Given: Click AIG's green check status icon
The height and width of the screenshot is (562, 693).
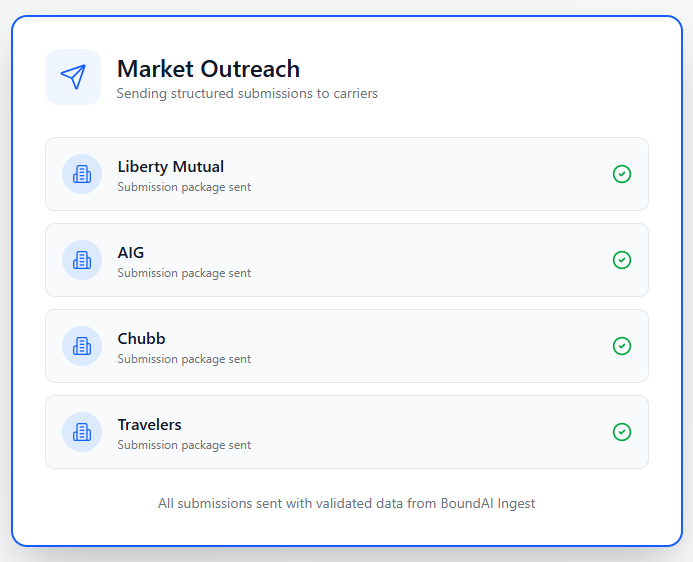Looking at the screenshot, I should [x=621, y=260].
